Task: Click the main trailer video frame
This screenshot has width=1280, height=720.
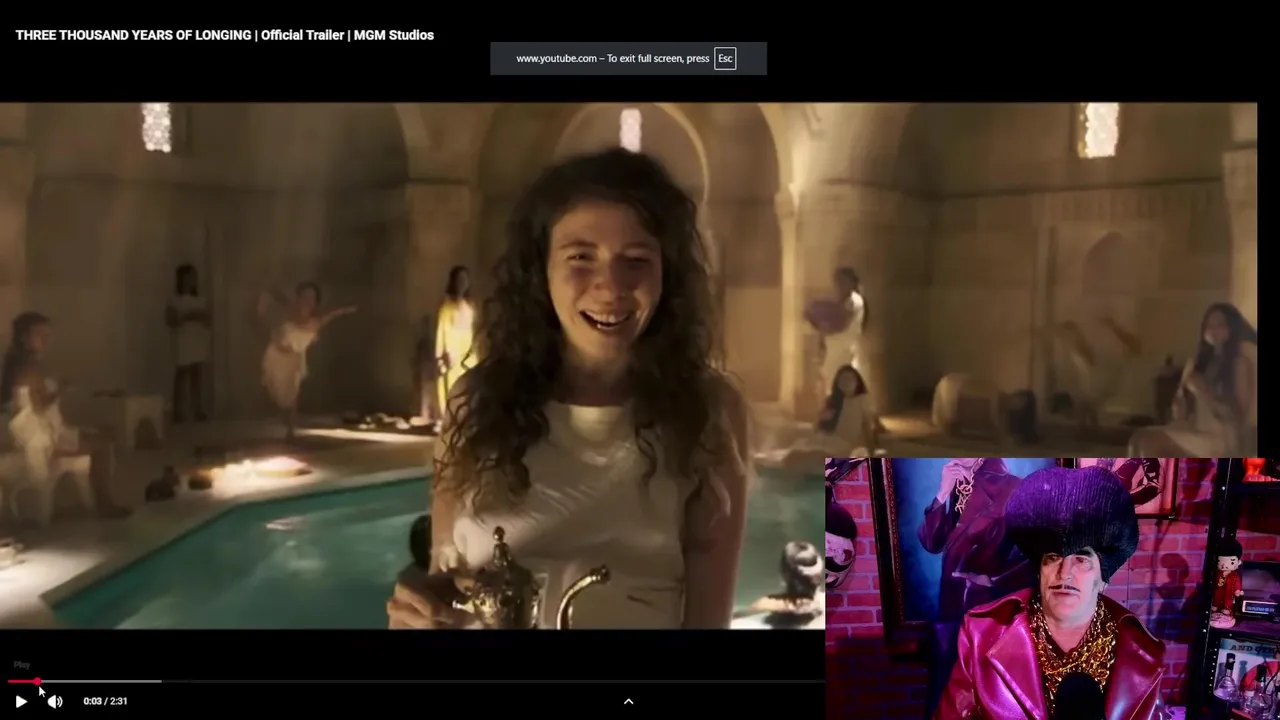Action: click(628, 366)
